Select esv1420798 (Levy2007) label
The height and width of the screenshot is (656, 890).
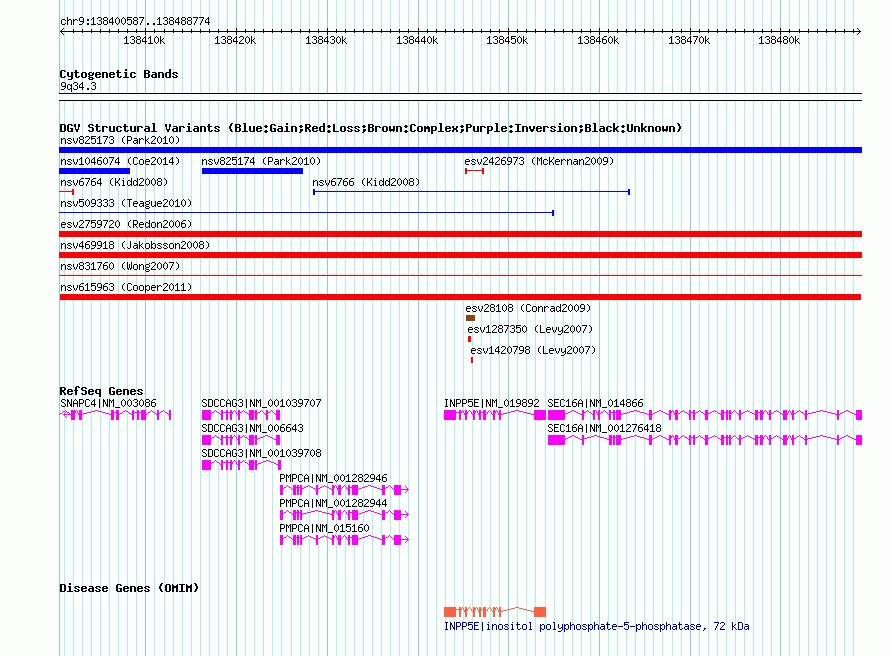pyautogui.click(x=533, y=350)
